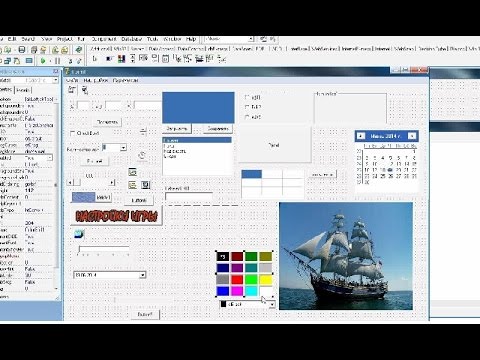This screenshot has width=480, height=360.
Task: Click the horizontal scrollbar's right arrow
Action: tap(112, 182)
